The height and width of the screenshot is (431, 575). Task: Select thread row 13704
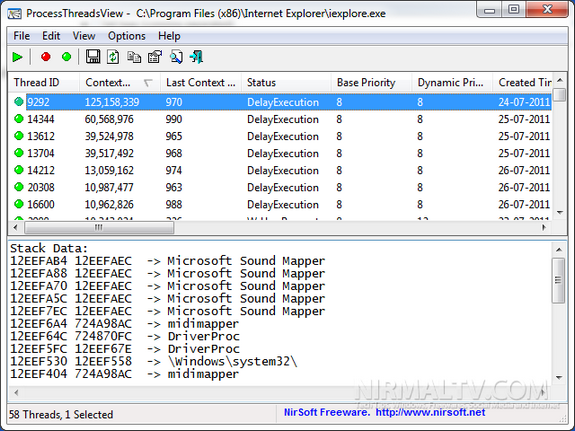click(280, 153)
